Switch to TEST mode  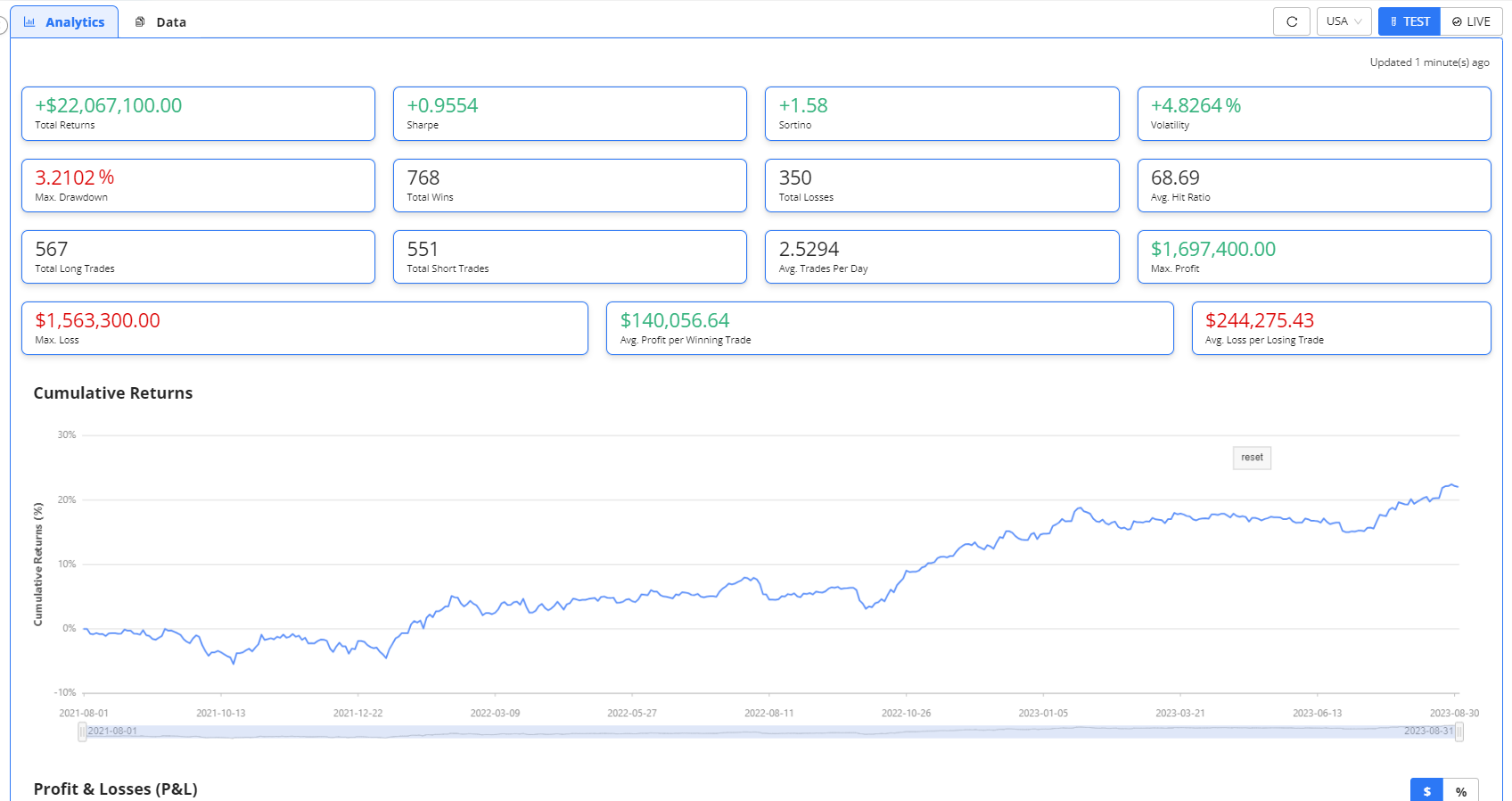[x=1409, y=21]
